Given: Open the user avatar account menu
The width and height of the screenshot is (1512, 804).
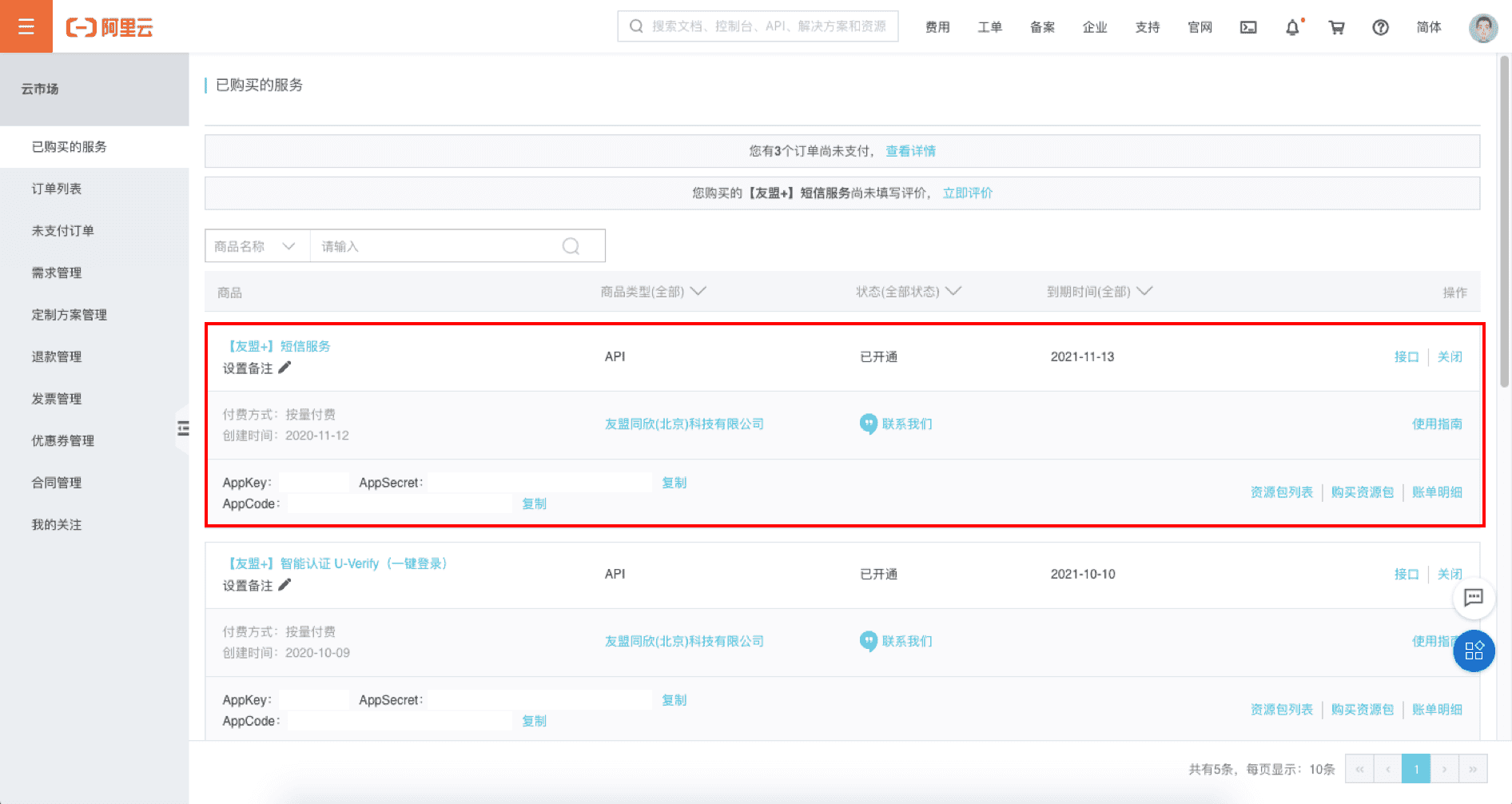Looking at the screenshot, I should coord(1483,27).
